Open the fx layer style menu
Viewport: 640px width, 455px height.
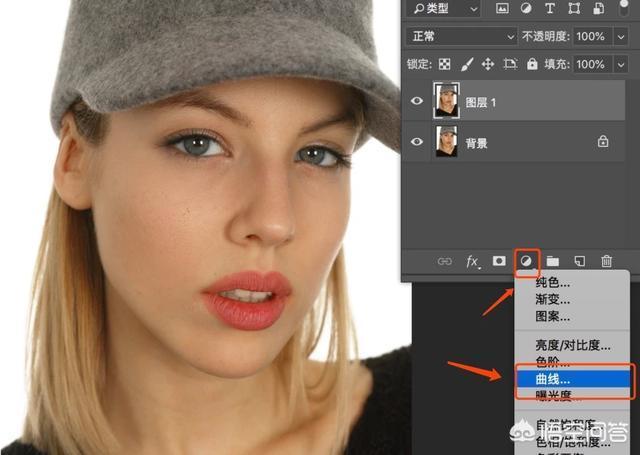473,262
